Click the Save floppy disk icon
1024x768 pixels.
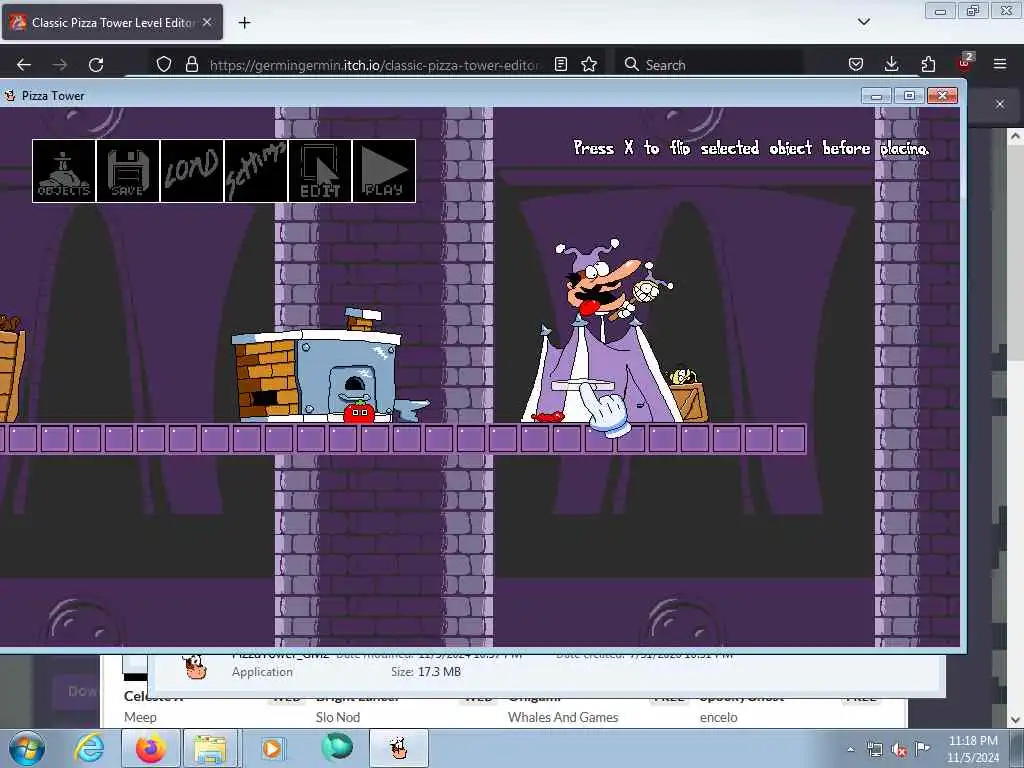point(128,171)
